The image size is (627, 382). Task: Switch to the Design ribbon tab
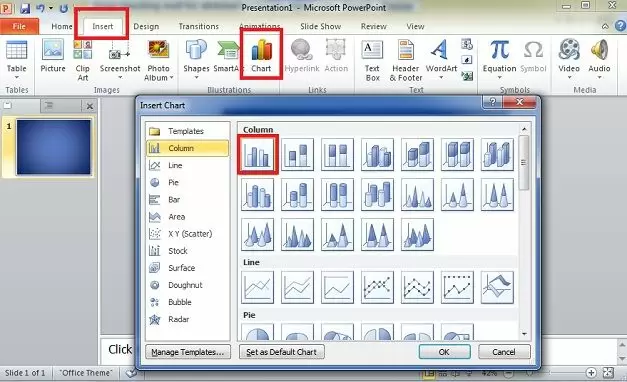146,26
